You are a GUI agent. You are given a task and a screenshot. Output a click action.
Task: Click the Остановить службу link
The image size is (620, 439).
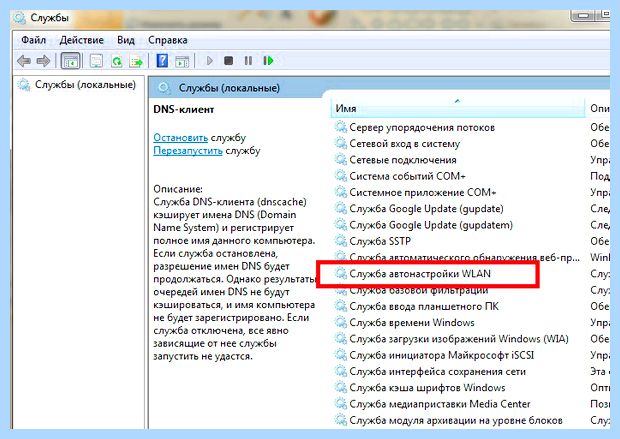point(180,138)
